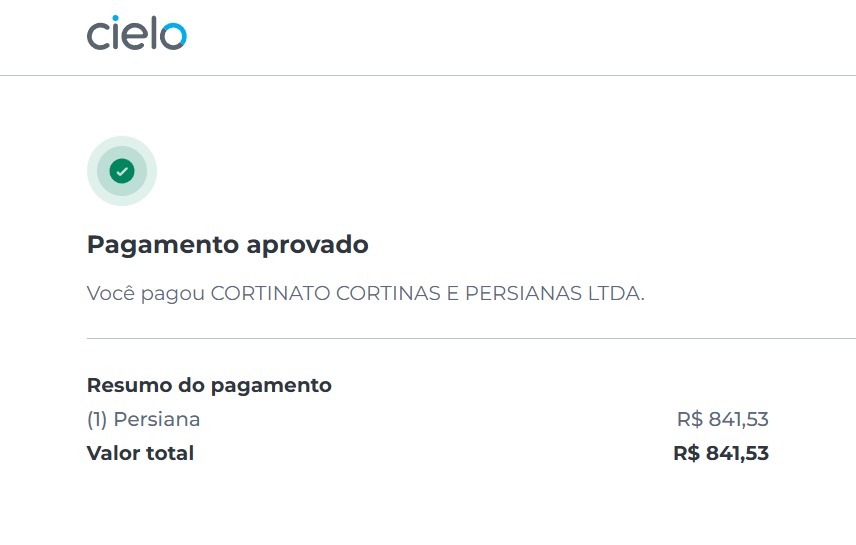The height and width of the screenshot is (545, 856).
Task: Click the word pagamento in the summary heading
Action: [x=271, y=387]
